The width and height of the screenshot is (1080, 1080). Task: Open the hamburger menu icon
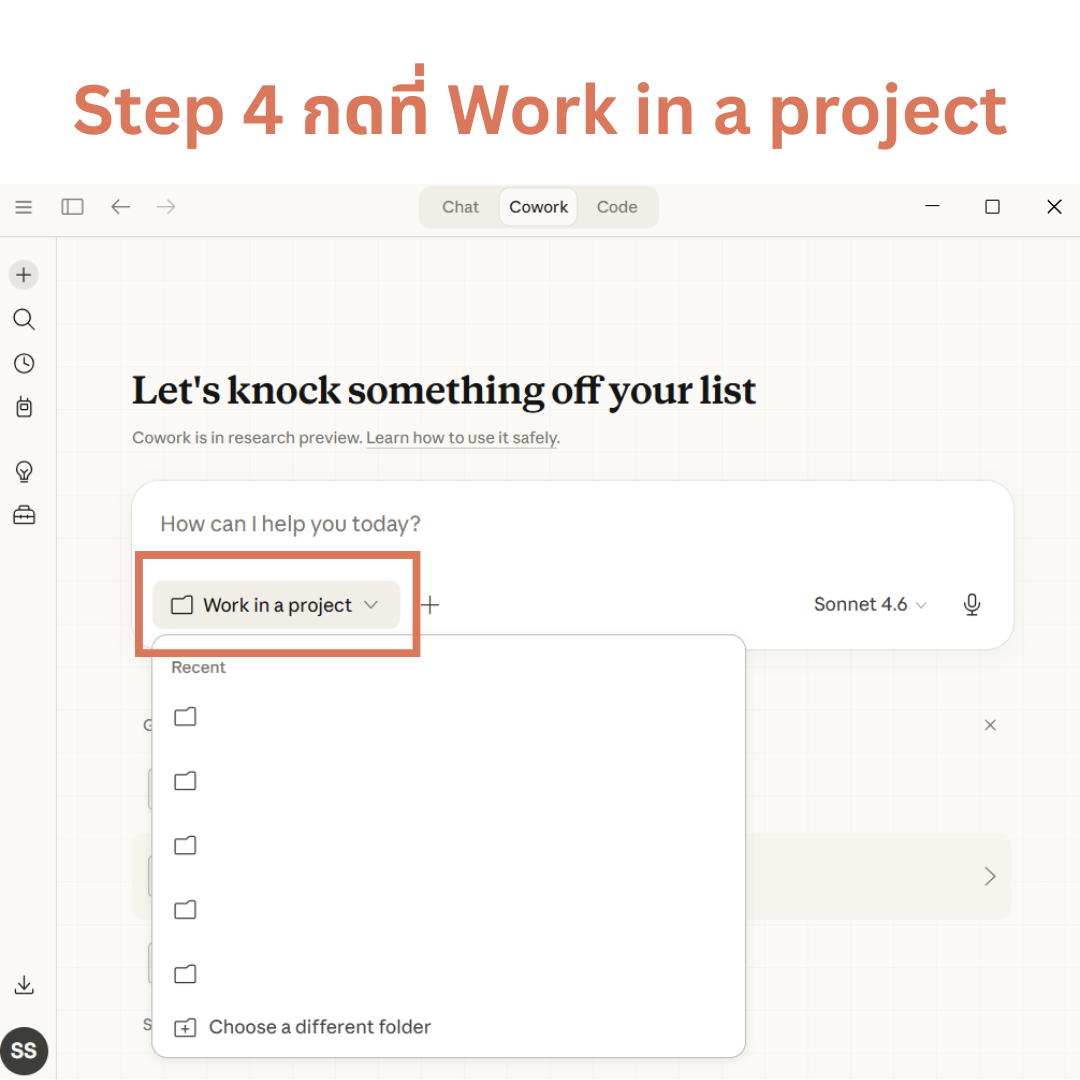24,207
